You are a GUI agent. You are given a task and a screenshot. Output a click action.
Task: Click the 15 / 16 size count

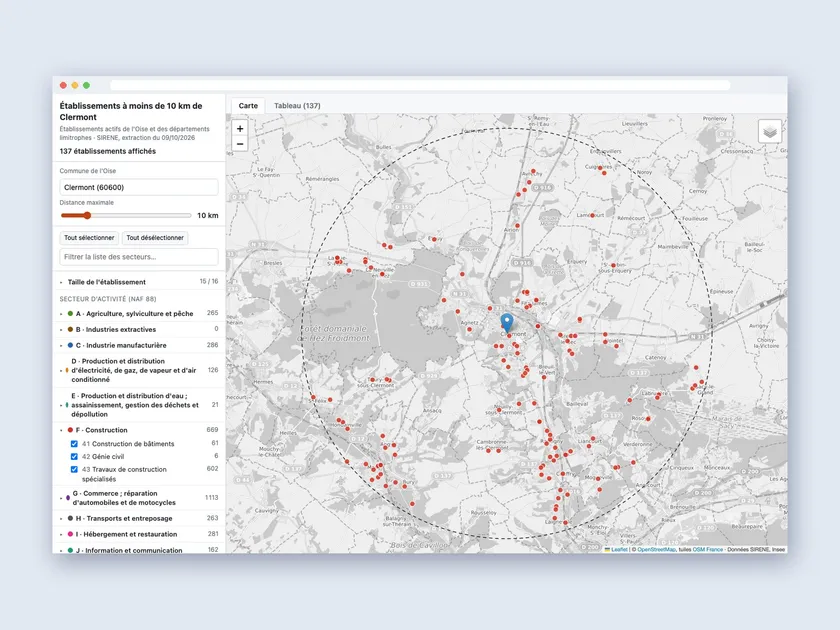pos(209,281)
